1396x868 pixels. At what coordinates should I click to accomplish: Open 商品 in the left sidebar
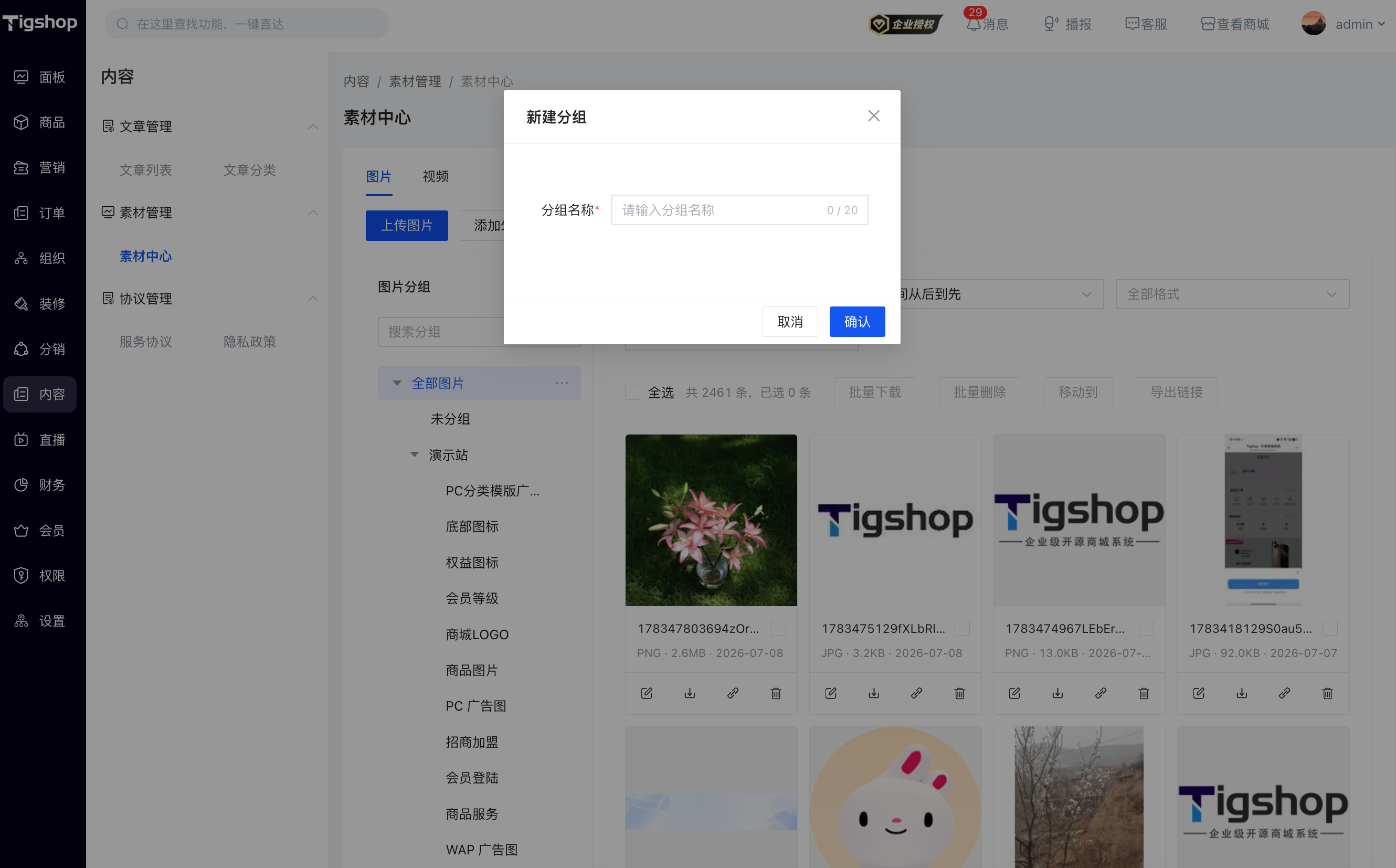point(39,122)
